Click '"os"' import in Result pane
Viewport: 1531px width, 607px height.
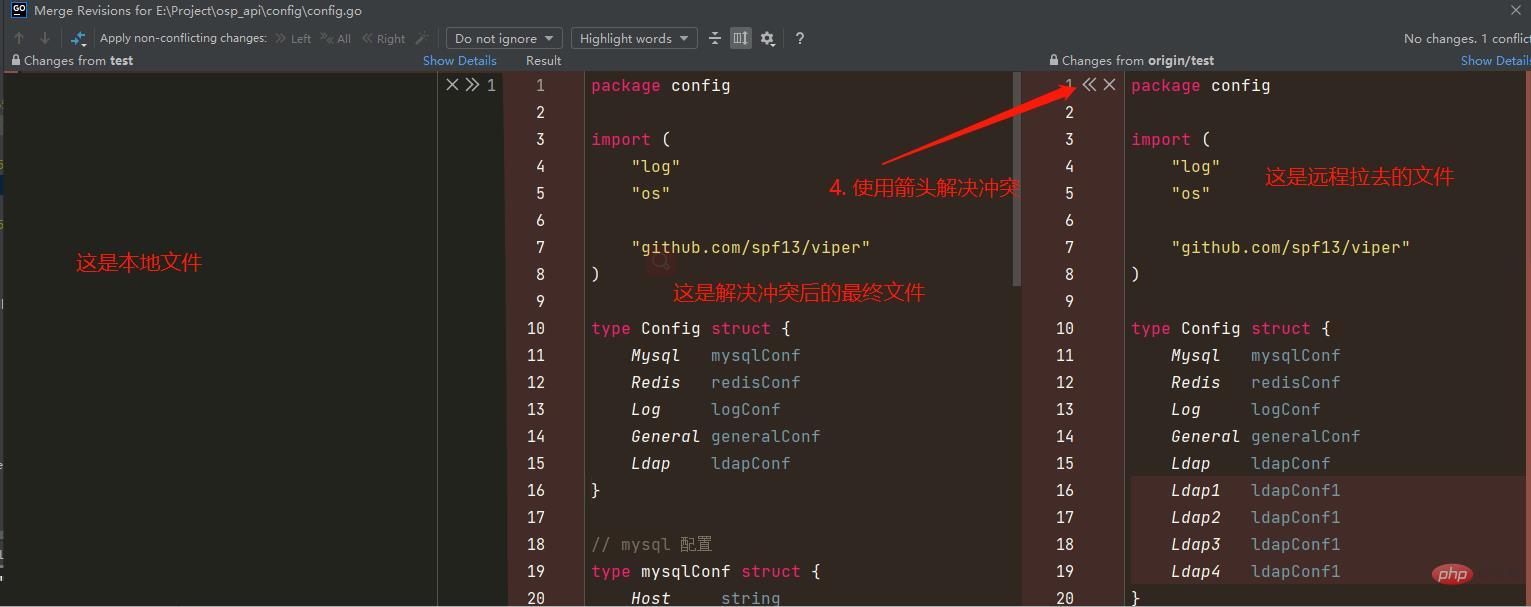click(650, 193)
